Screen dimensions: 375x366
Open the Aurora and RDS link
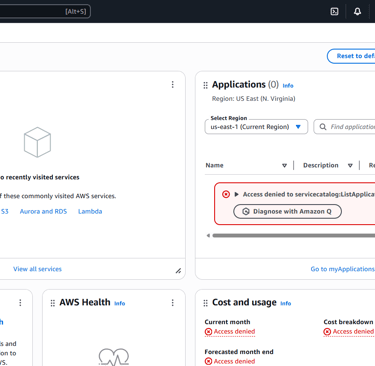43,211
